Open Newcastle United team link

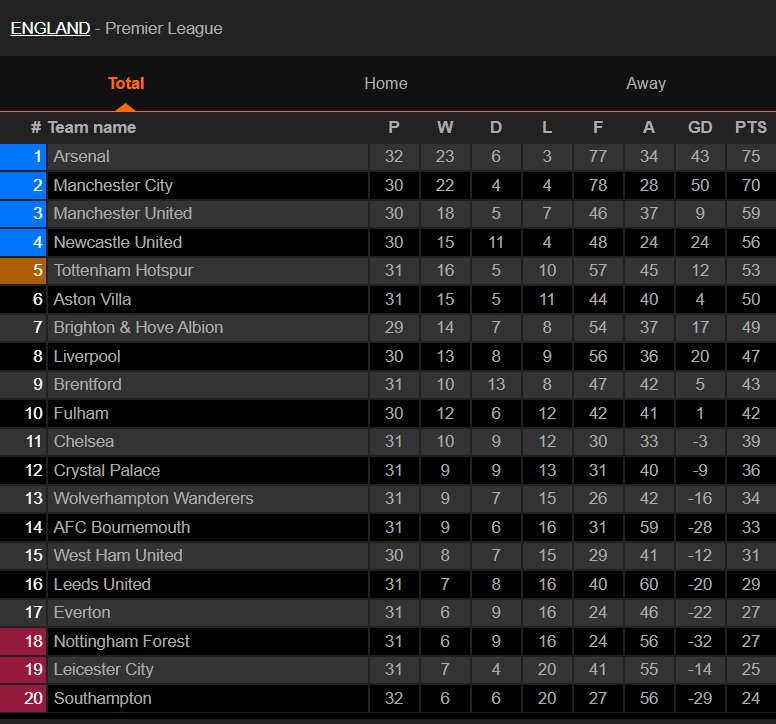tap(117, 242)
